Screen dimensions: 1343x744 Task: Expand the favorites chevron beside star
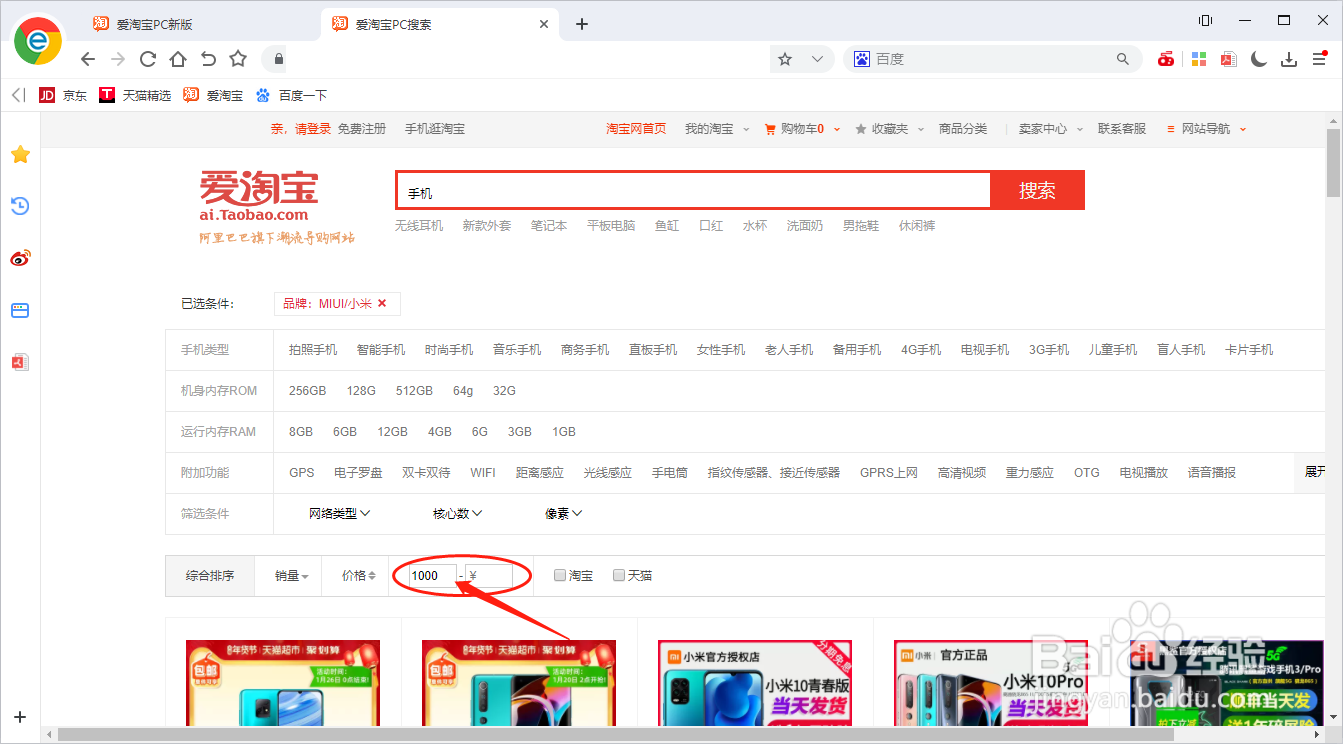click(817, 59)
